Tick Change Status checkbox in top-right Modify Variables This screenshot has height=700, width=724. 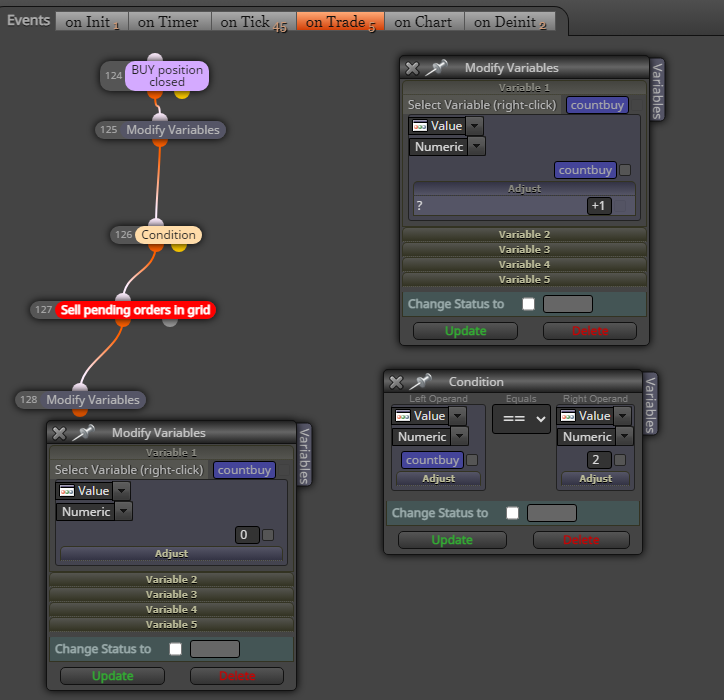(x=528, y=304)
